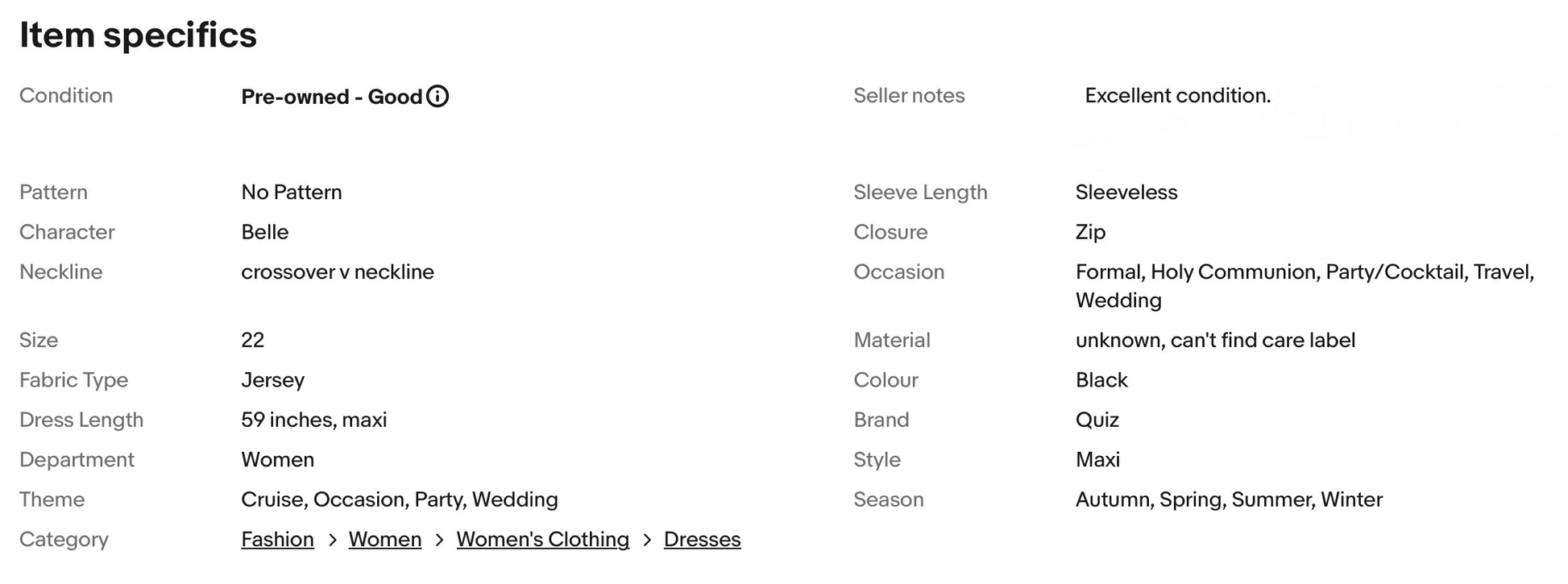Click the Quiz brand value
The image size is (1568, 584).
click(1097, 420)
